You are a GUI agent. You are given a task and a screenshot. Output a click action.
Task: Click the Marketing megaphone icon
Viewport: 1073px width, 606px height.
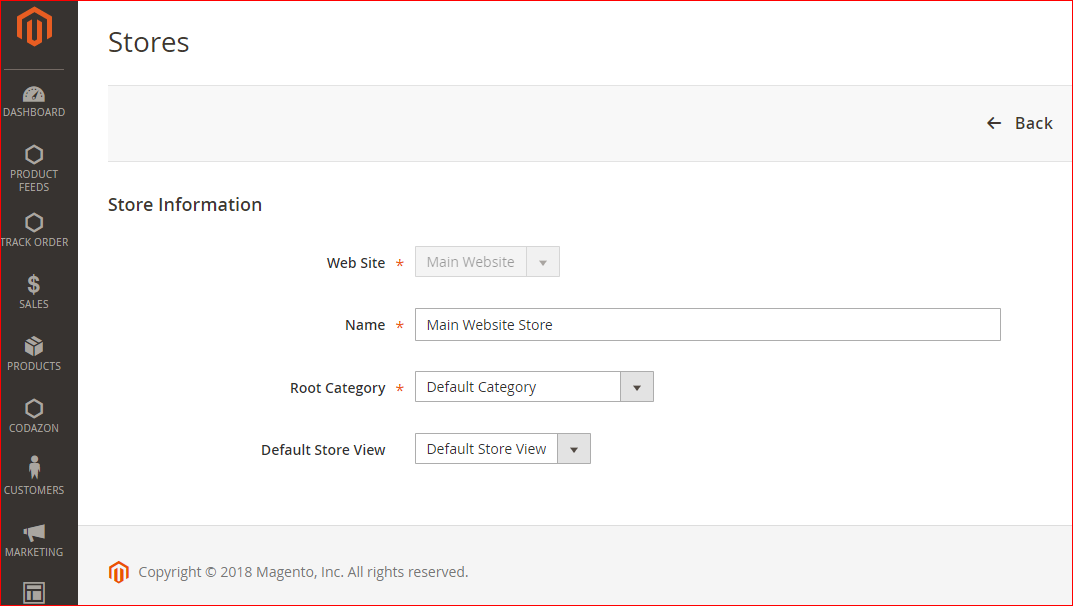(34, 533)
